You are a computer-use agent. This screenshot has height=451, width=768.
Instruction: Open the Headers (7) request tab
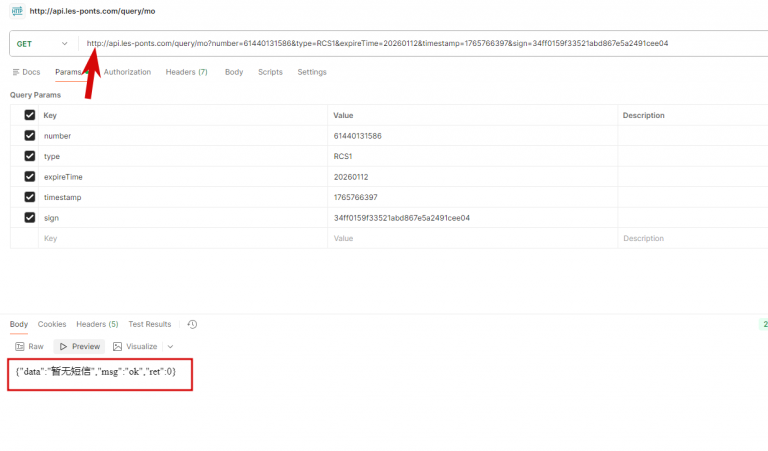(187, 72)
